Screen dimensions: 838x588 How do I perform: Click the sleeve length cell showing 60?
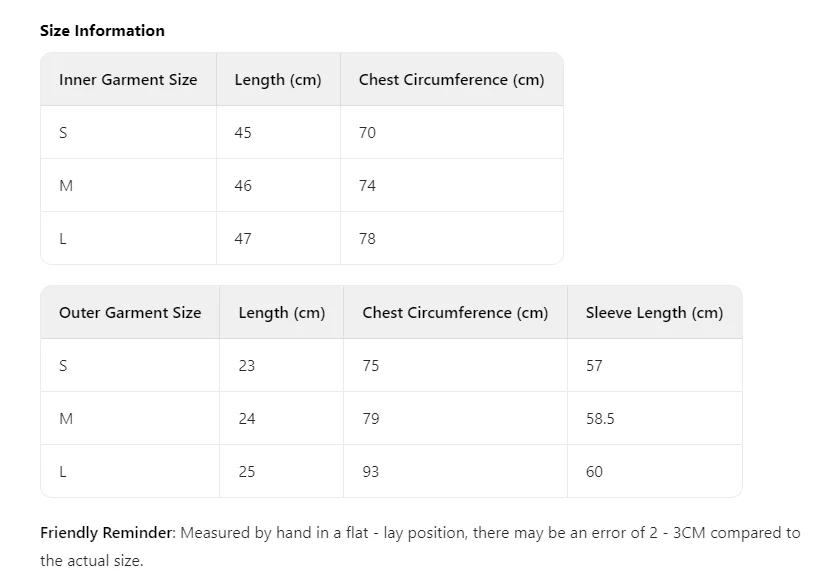point(594,472)
